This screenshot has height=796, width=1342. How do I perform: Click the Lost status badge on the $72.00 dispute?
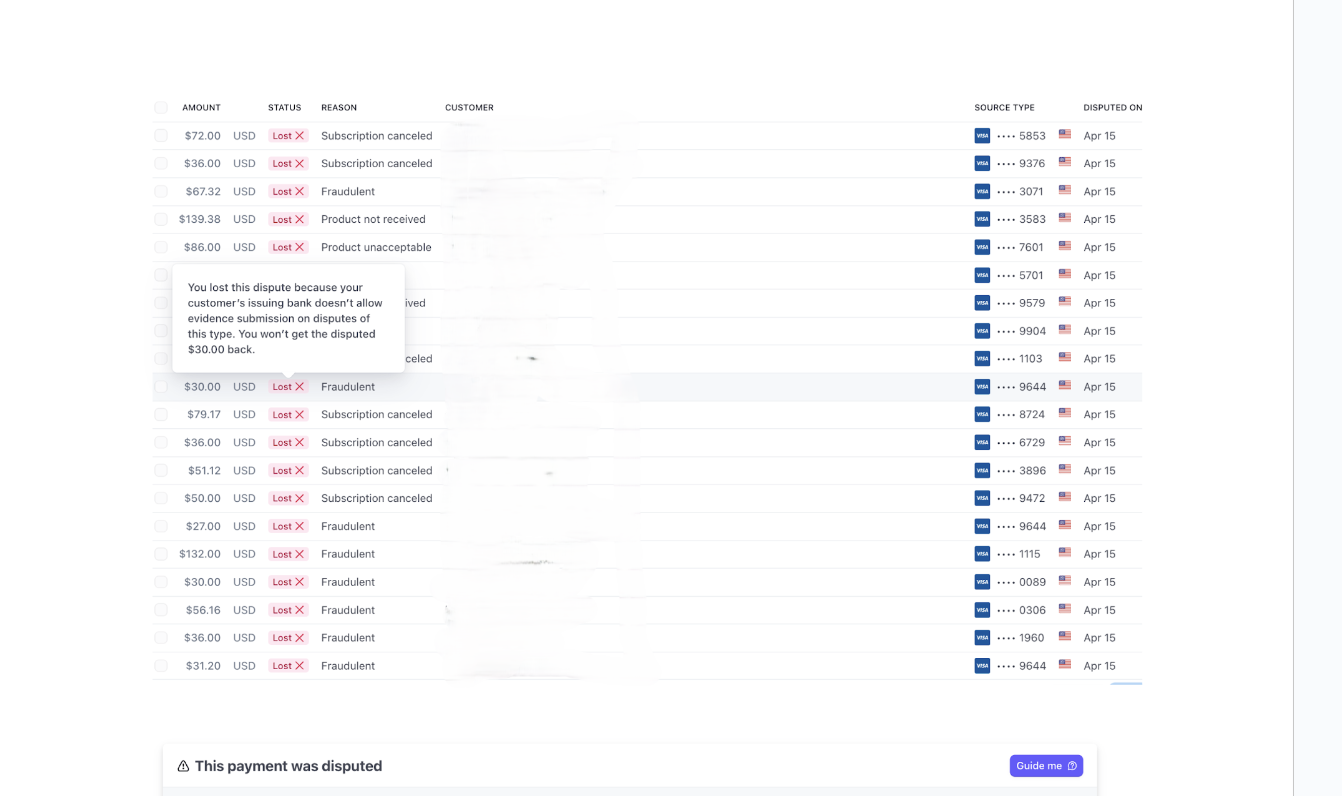[x=288, y=136]
